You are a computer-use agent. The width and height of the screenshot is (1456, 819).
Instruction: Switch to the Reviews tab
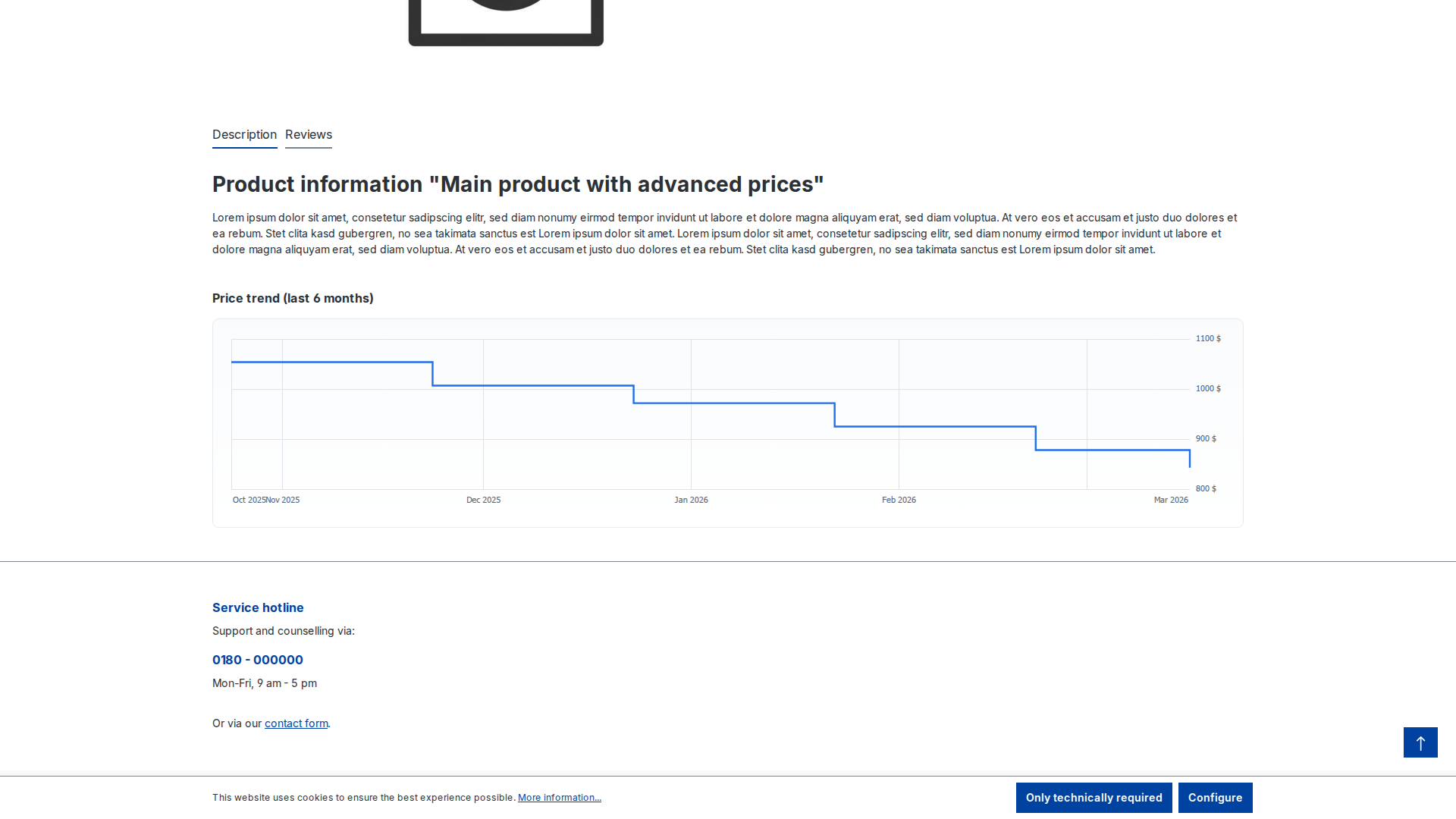pos(308,135)
